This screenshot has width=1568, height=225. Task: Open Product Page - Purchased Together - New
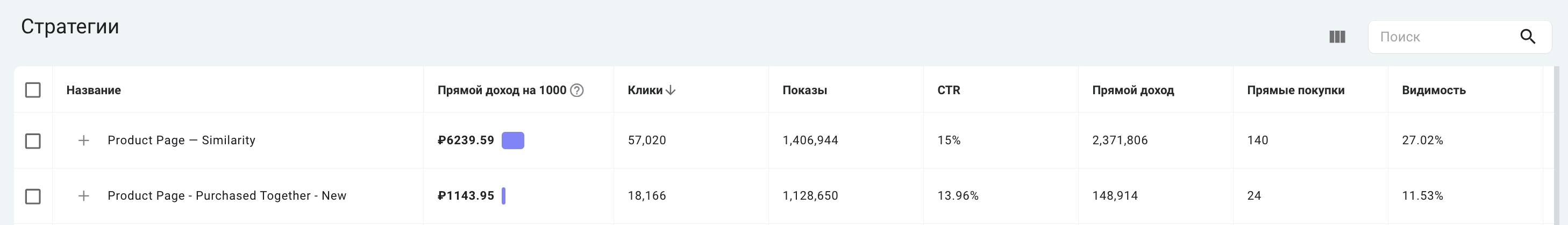[x=227, y=196]
